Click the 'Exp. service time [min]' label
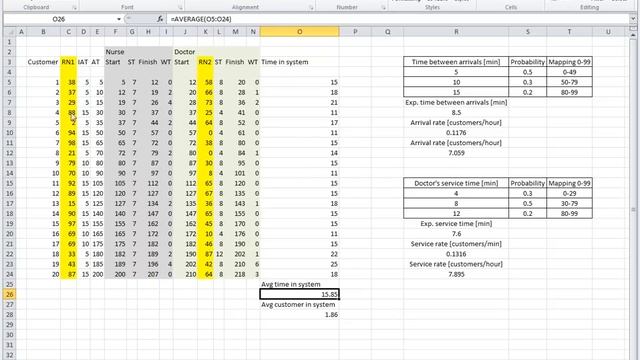 coord(456,224)
